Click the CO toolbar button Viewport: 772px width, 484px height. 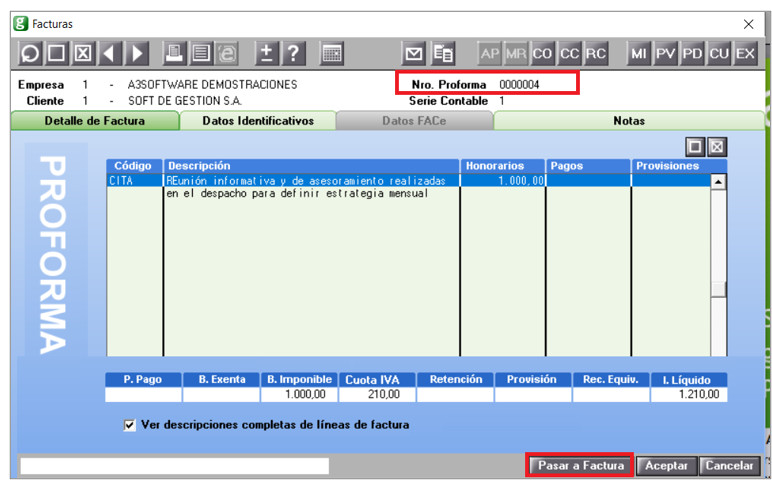tap(542, 53)
